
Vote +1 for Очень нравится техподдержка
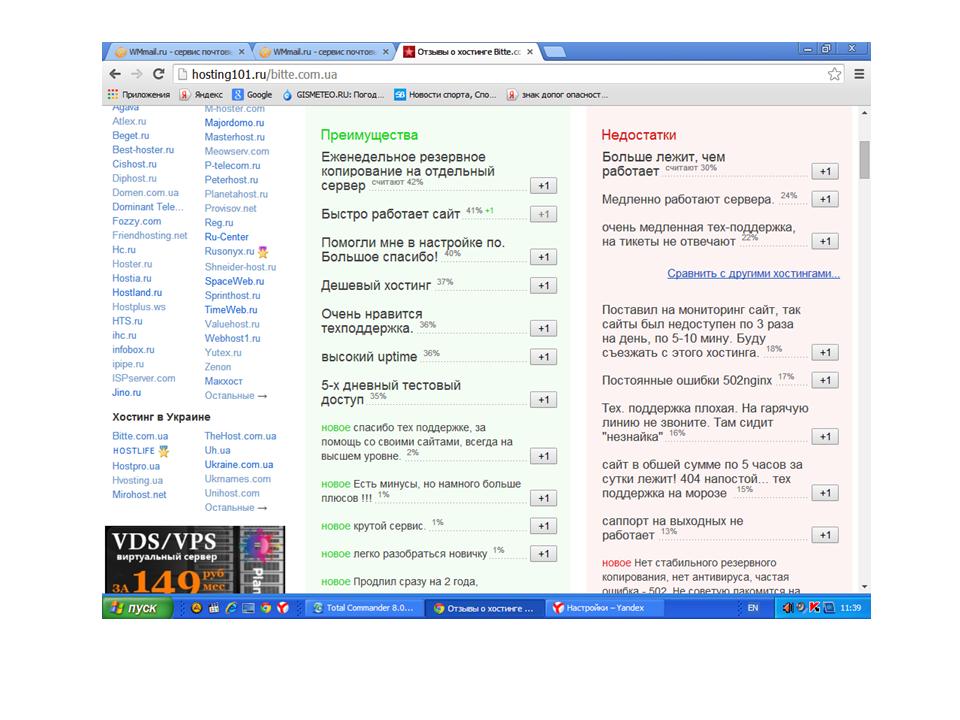click(544, 329)
